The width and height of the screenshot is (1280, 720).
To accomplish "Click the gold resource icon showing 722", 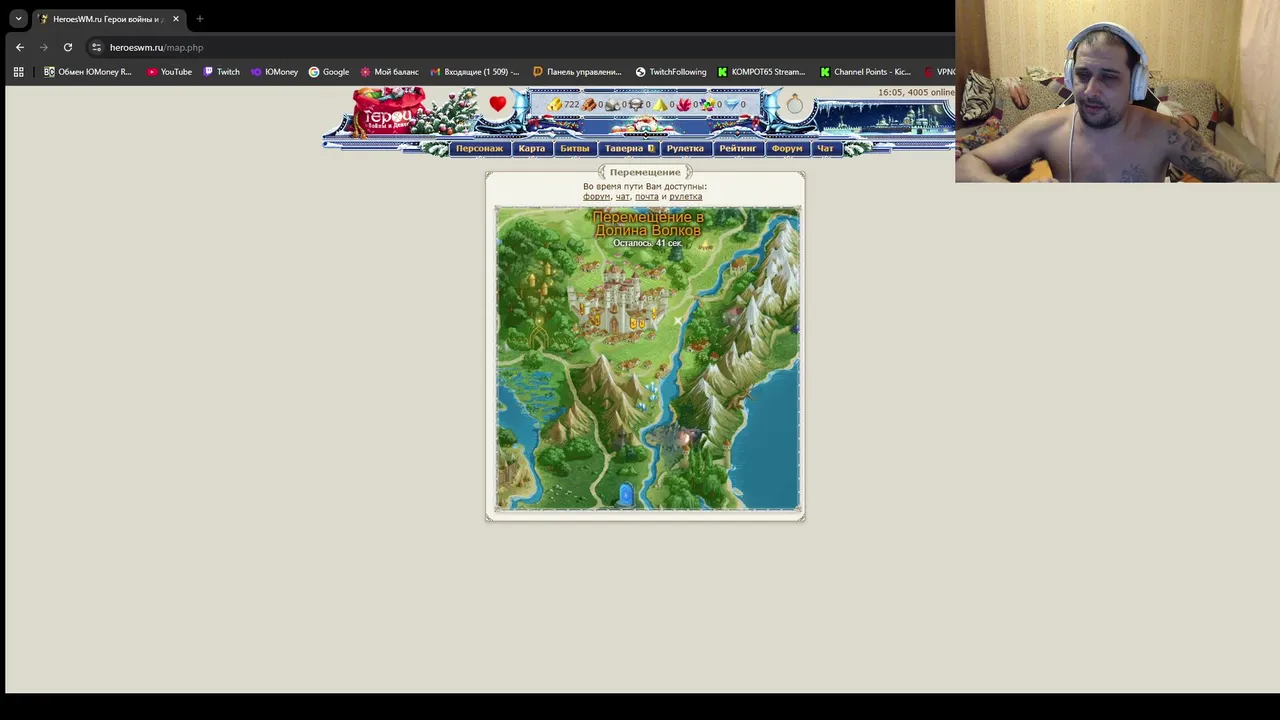I will pyautogui.click(x=554, y=104).
